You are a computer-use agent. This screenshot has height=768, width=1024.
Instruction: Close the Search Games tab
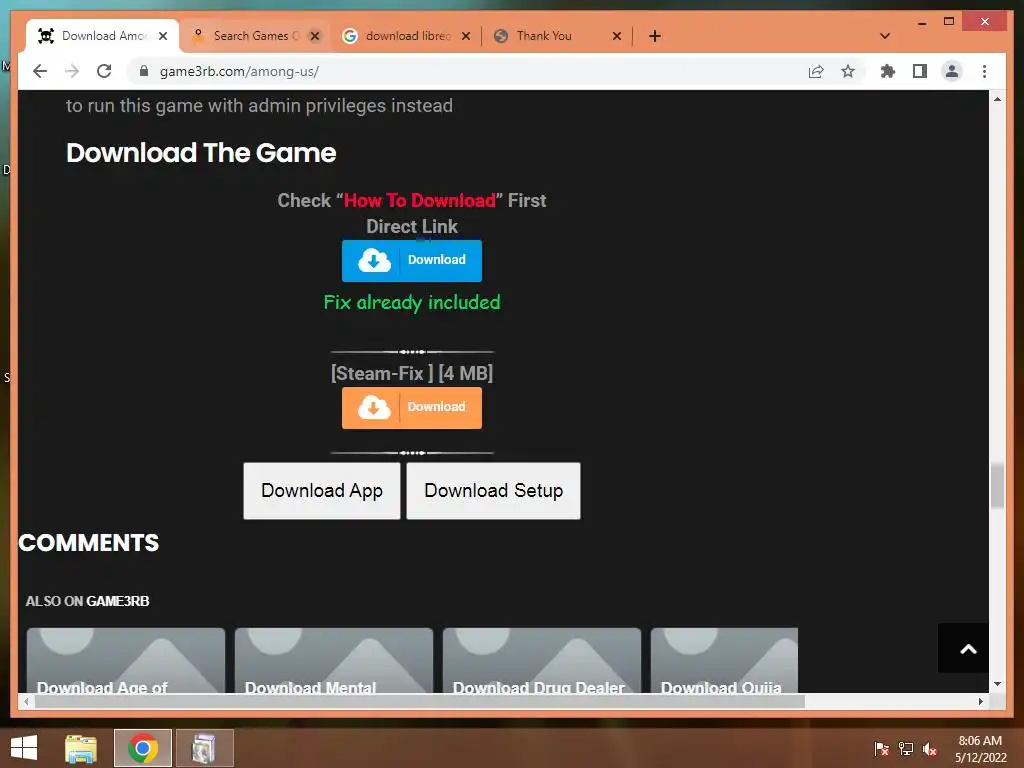[x=315, y=36]
